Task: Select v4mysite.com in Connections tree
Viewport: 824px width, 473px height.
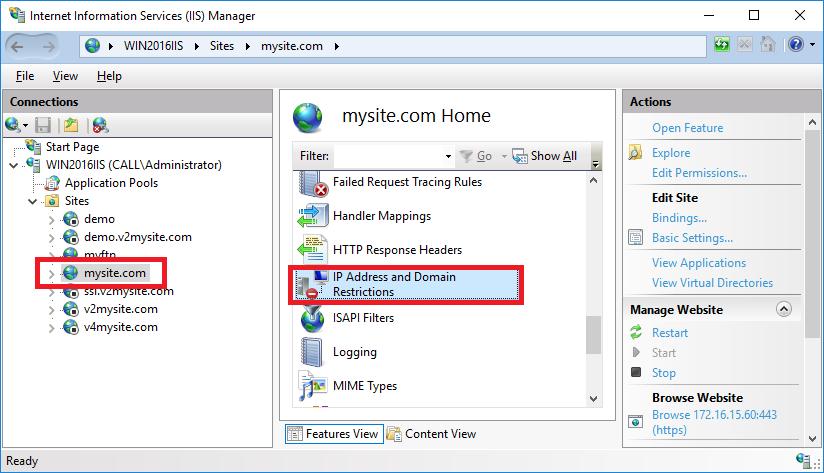Action: point(121,327)
